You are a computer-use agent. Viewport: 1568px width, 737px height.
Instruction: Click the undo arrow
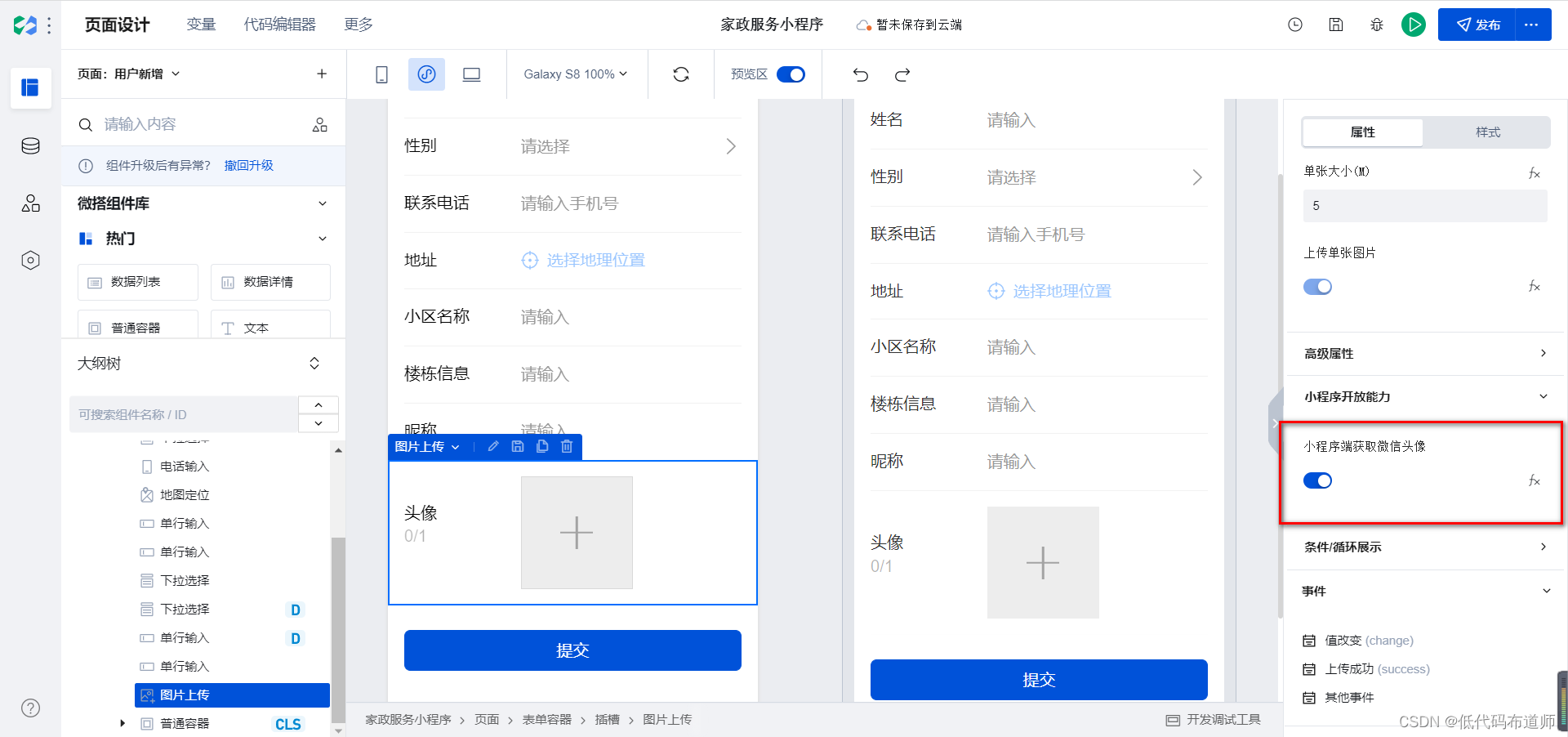pyautogui.click(x=861, y=74)
